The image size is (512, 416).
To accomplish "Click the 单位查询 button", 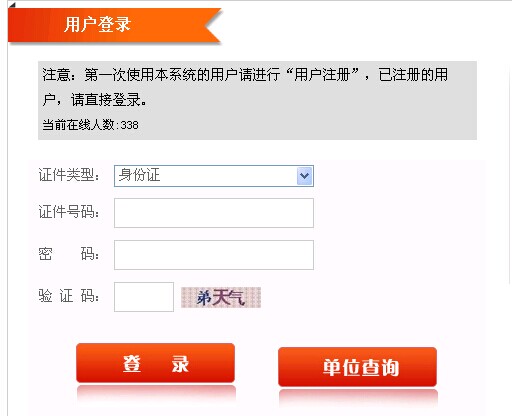I will click(x=357, y=367).
